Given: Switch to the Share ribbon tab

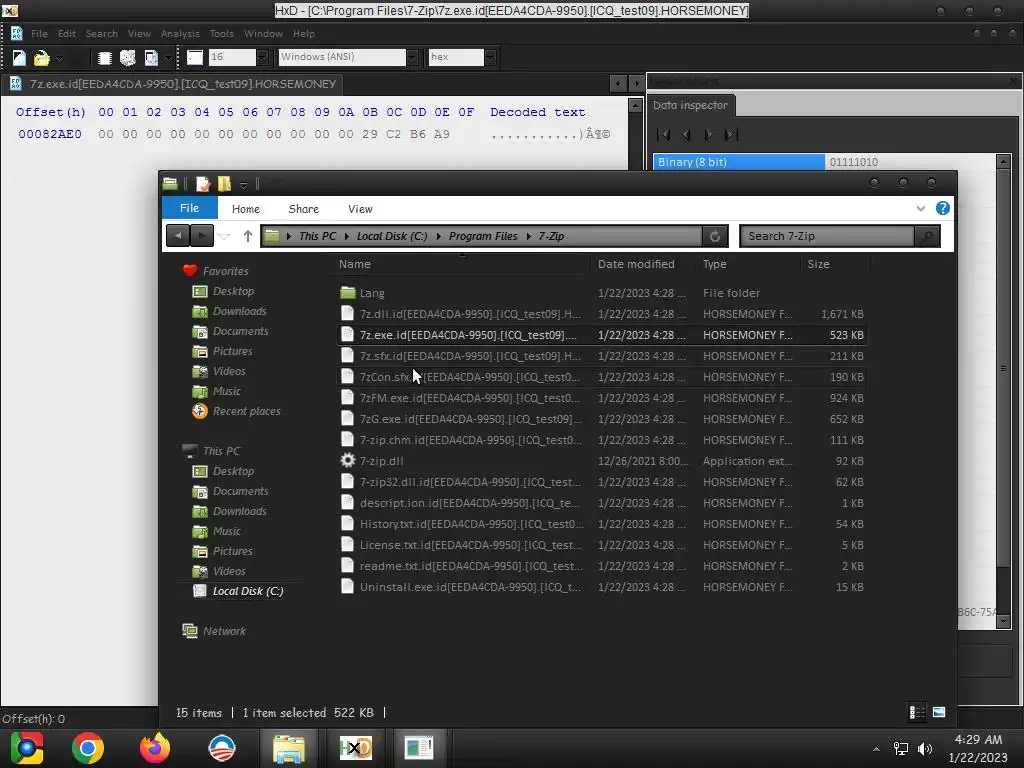Looking at the screenshot, I should pyautogui.click(x=304, y=209).
